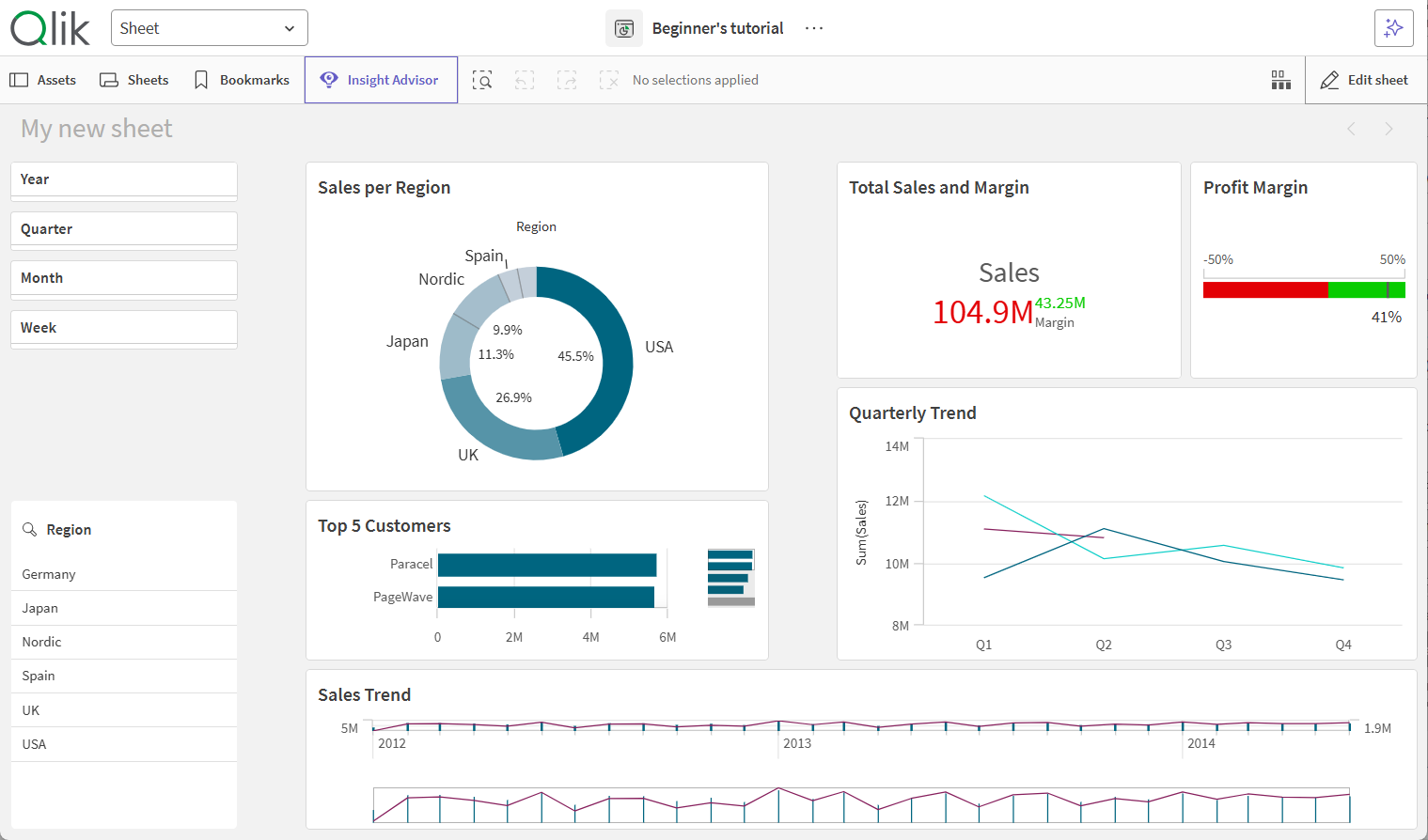Launch Insight Advisor
The width and height of the screenshot is (1428, 840).
tap(381, 80)
